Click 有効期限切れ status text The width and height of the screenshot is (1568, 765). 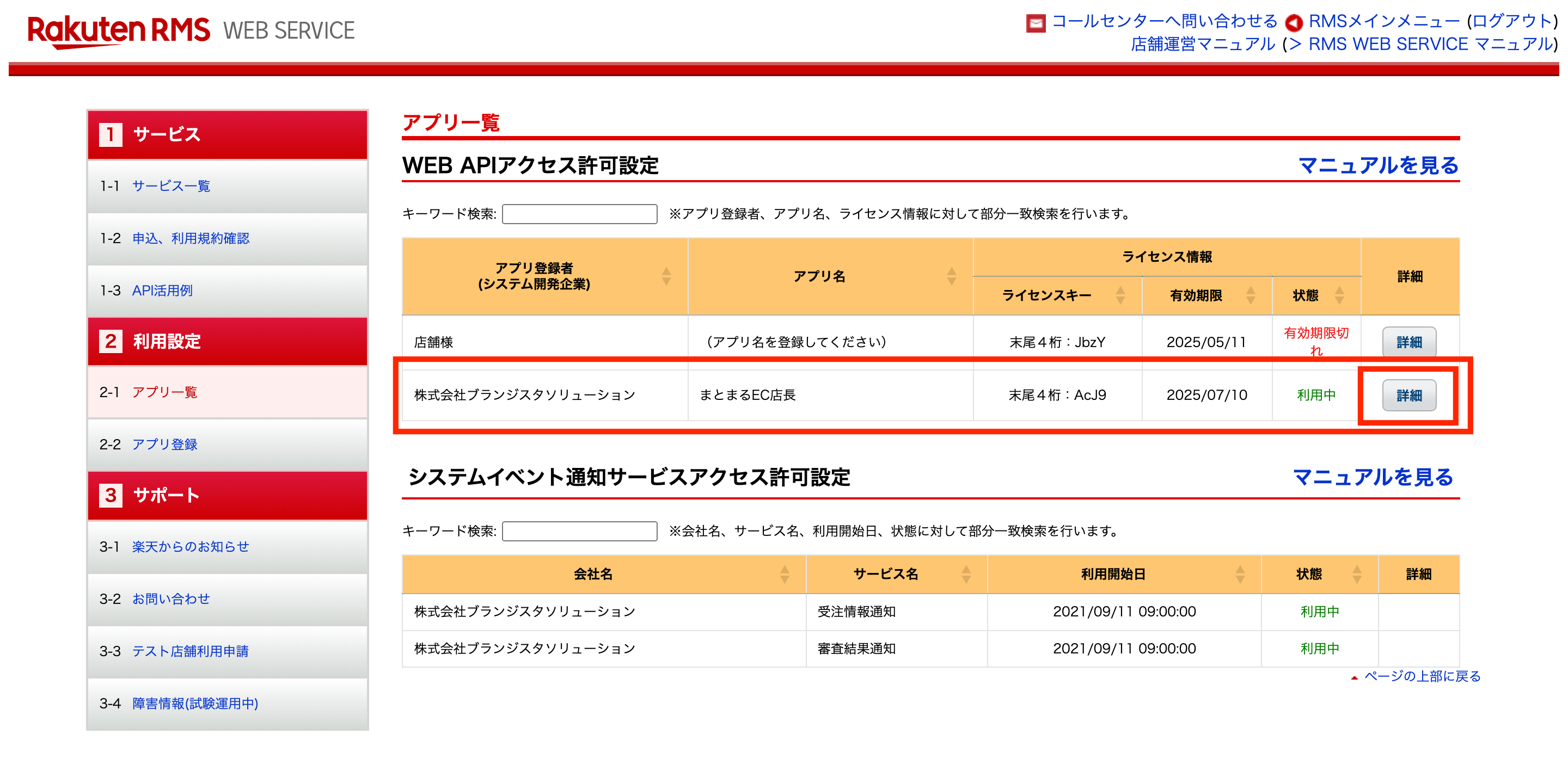coord(1316,342)
